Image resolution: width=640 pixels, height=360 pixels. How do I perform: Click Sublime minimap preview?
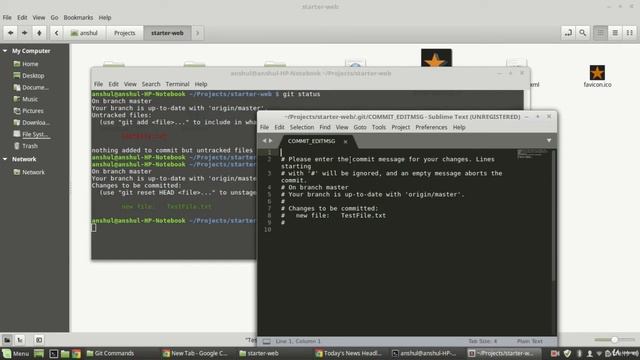(x=533, y=154)
